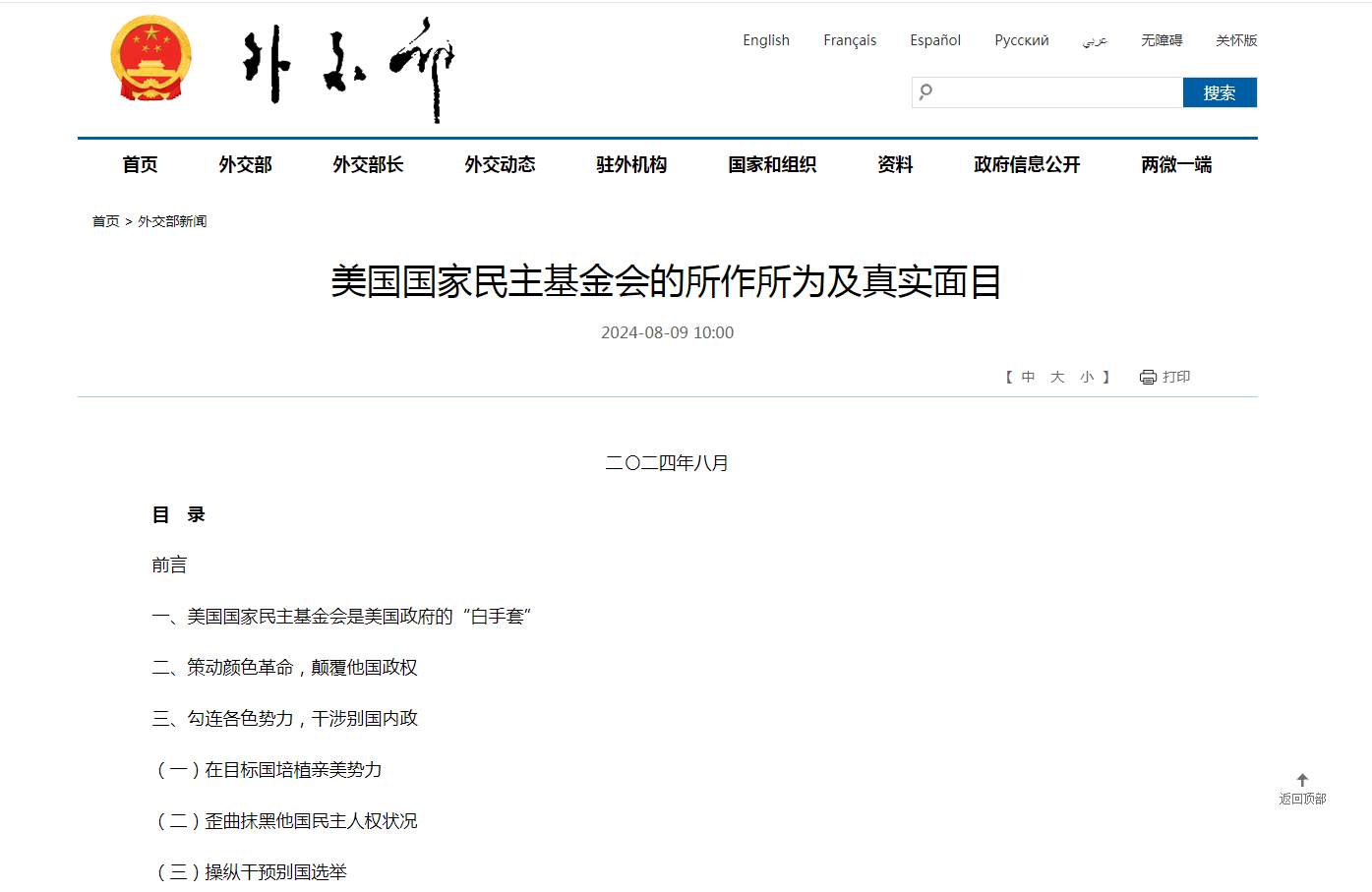The height and width of the screenshot is (892, 1372).
Task: Click the printer icon beside 打印
Action: [x=1148, y=377]
